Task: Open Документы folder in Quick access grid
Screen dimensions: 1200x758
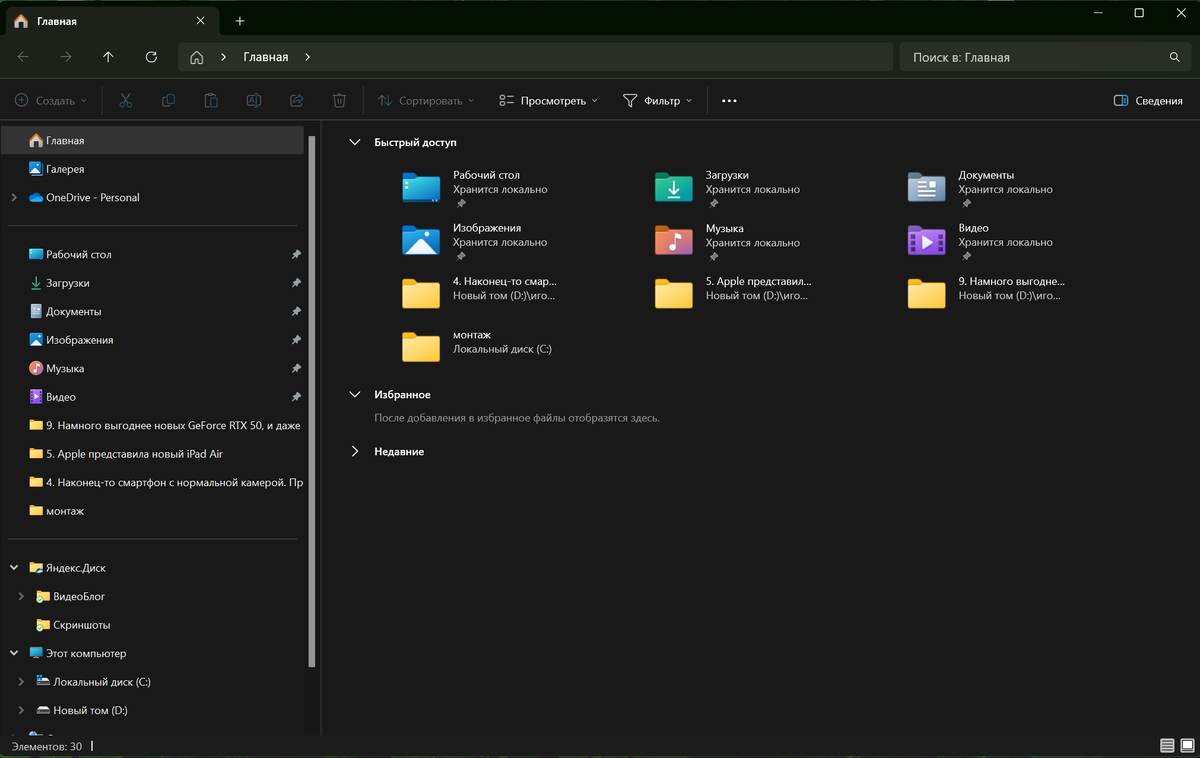Action: click(x=982, y=187)
